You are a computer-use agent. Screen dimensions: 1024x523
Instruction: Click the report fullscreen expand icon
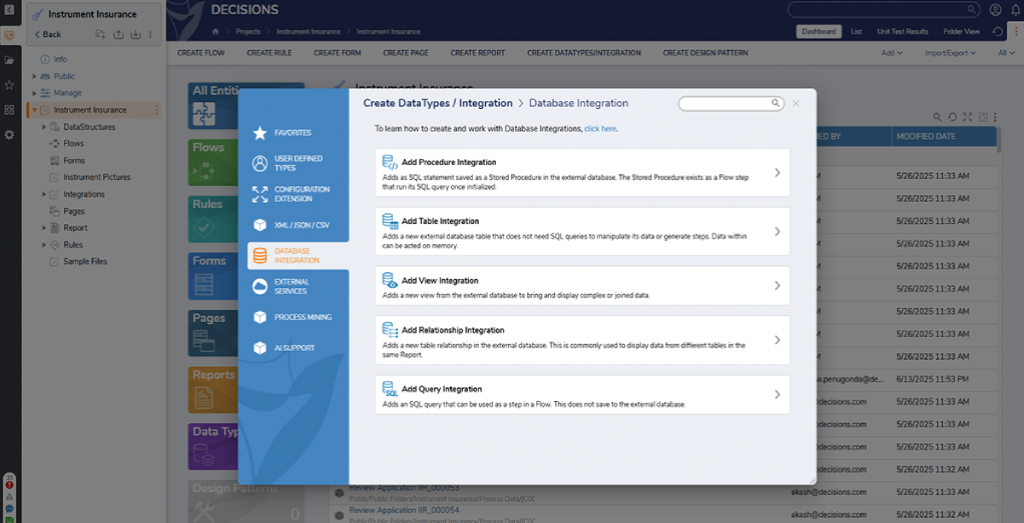(967, 117)
